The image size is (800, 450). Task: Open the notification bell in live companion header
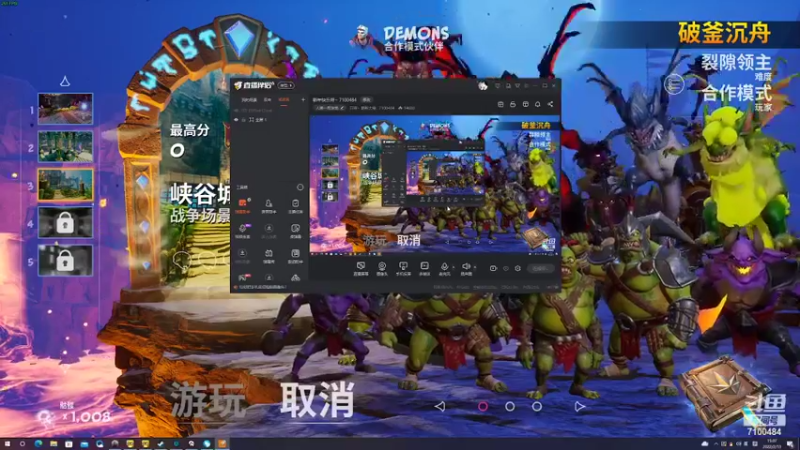537,104
